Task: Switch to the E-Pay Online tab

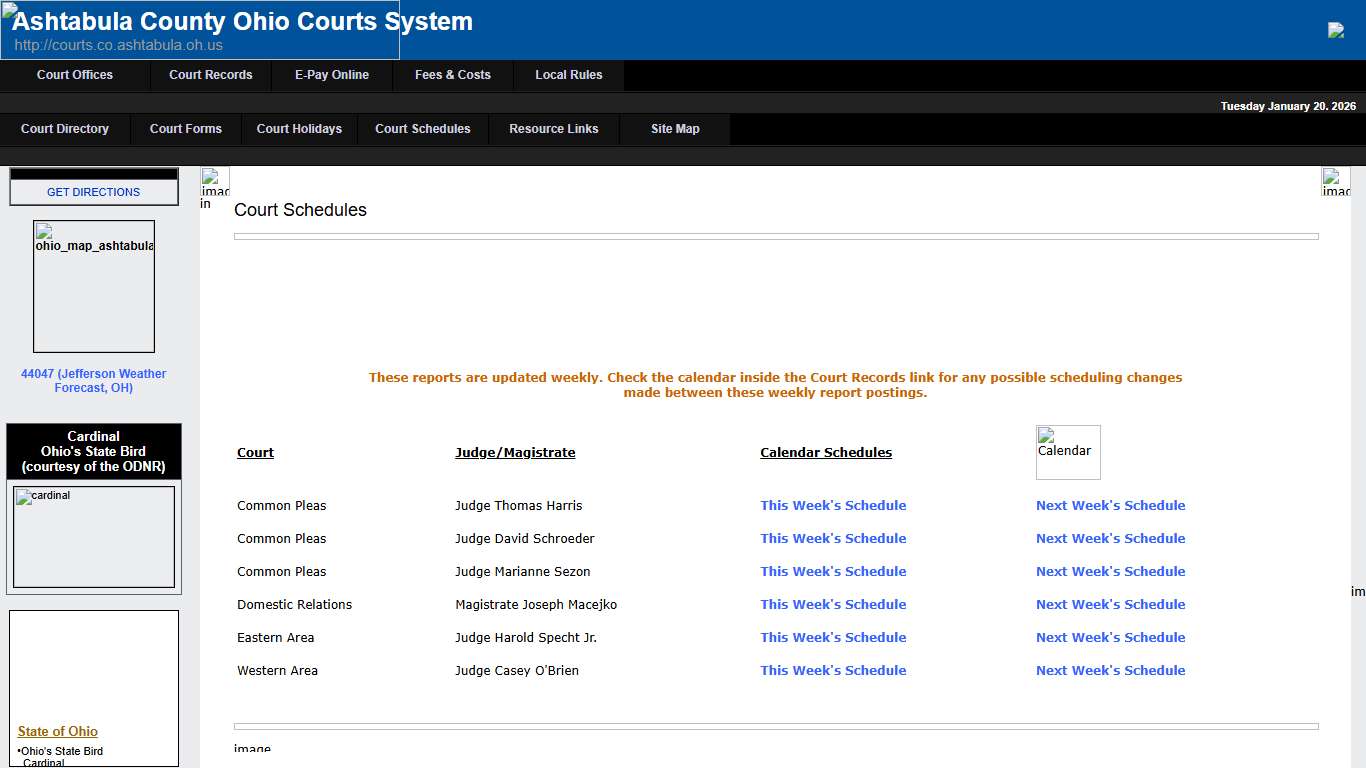Action: tap(331, 75)
